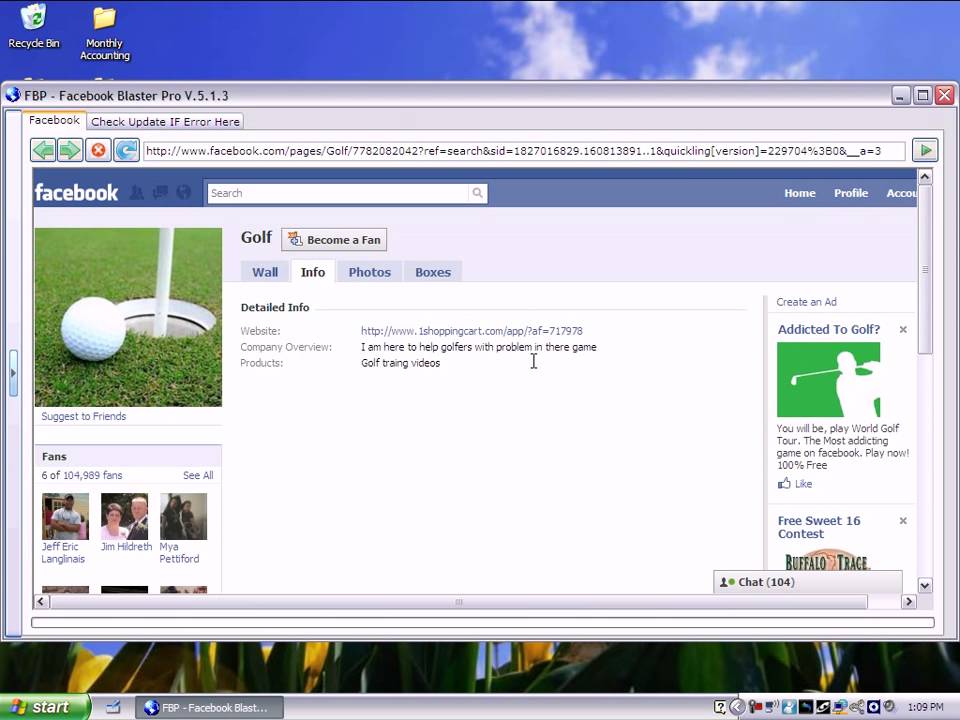Click the taskbar clock 1:09 PM

(926, 707)
